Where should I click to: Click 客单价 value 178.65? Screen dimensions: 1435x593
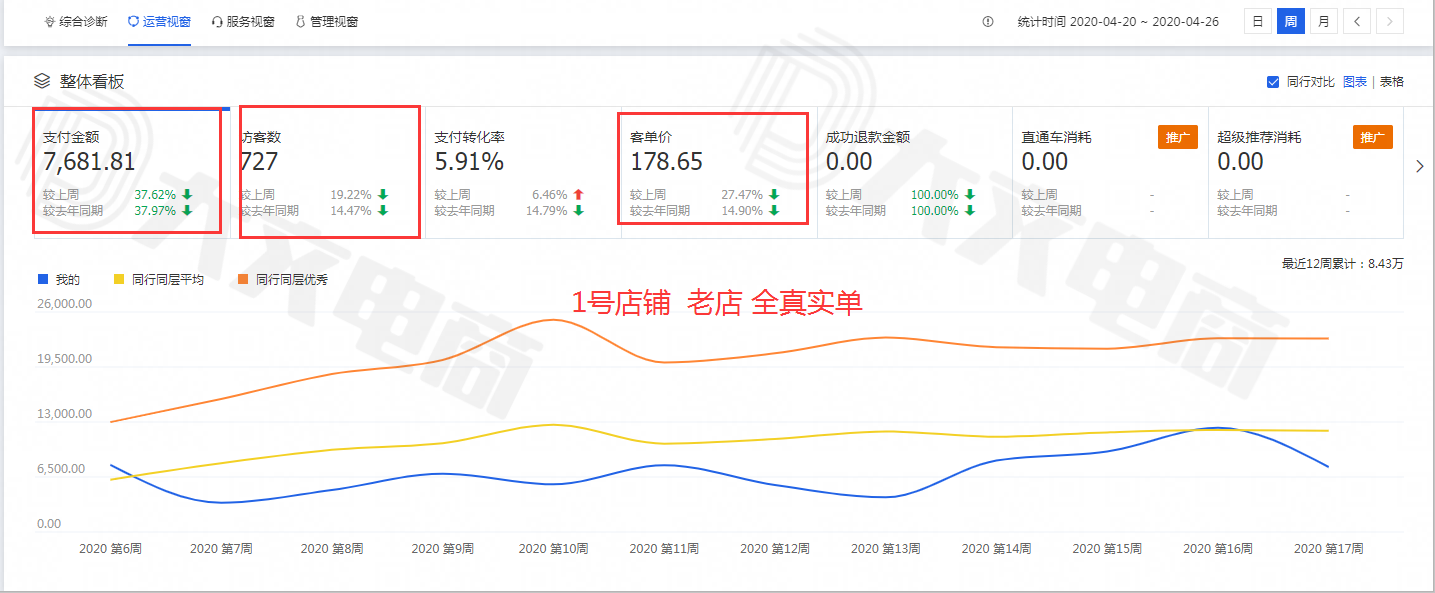[x=666, y=162]
